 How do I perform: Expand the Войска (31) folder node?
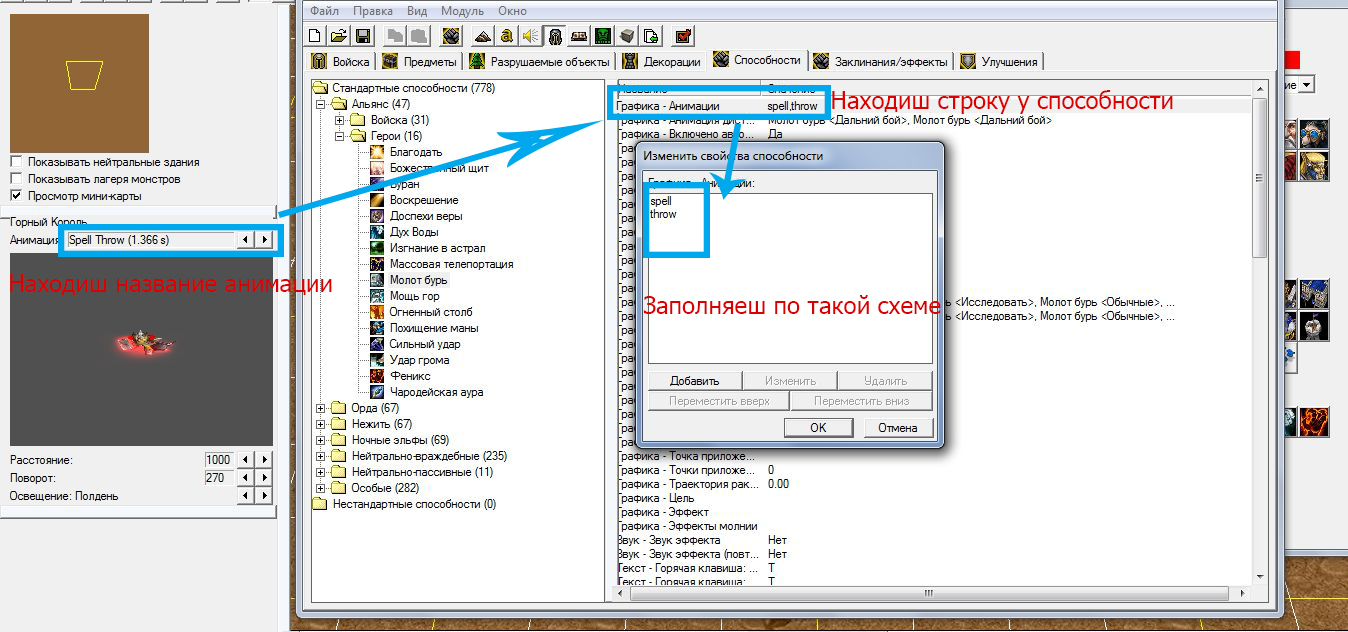tap(340, 120)
